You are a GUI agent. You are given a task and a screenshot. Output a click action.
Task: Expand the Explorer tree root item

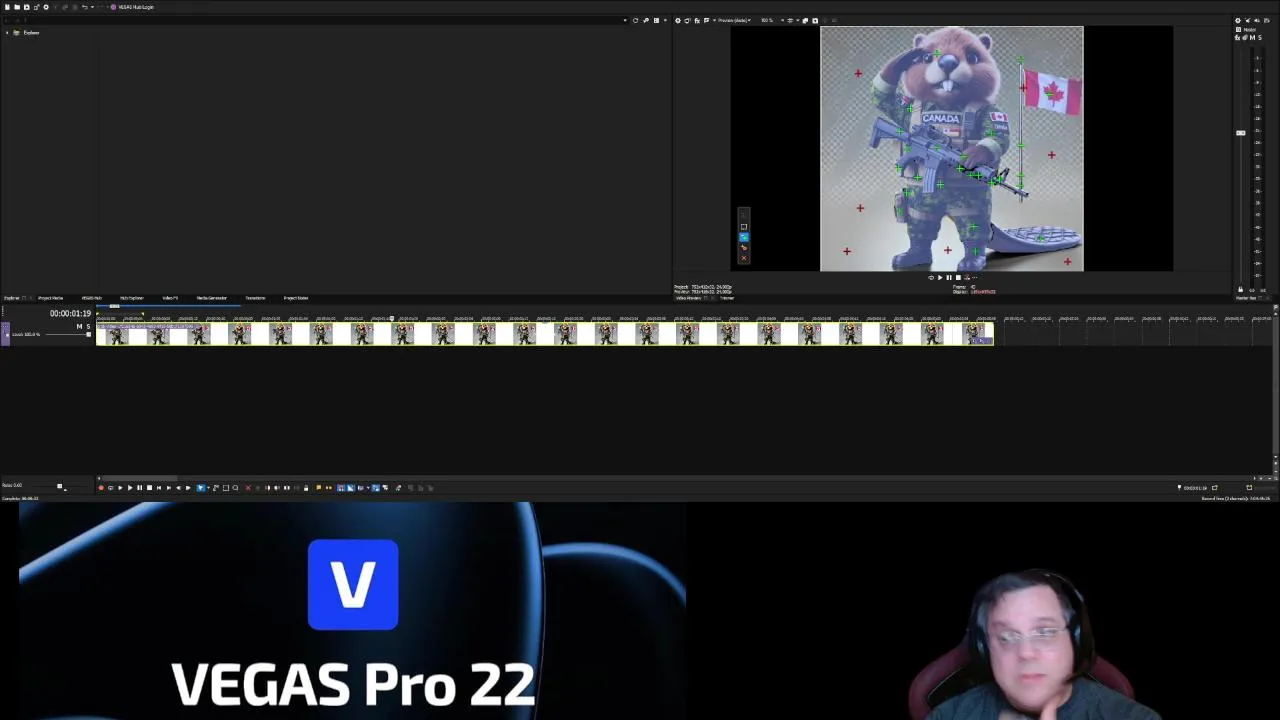[x=7, y=33]
